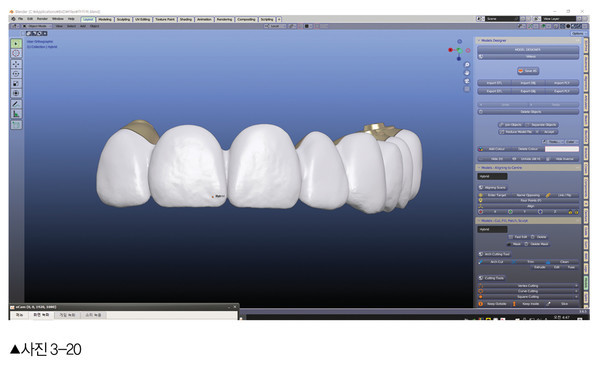Select the Cursor tool in left toolbar
Viewport: 600px width, 372px height.
pyautogui.click(x=16, y=54)
